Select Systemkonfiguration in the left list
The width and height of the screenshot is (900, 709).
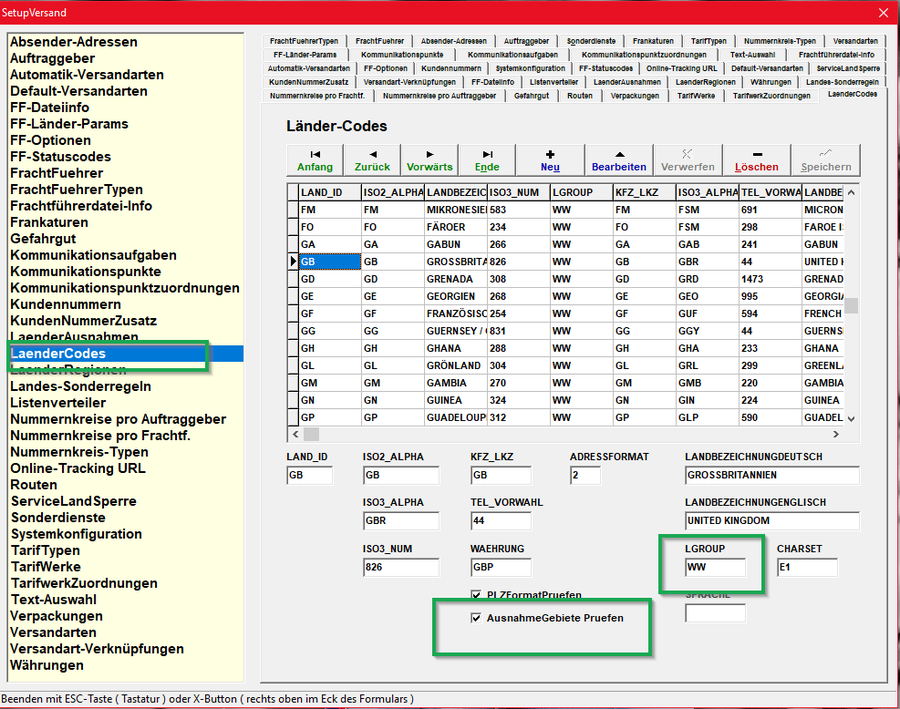click(x=75, y=534)
